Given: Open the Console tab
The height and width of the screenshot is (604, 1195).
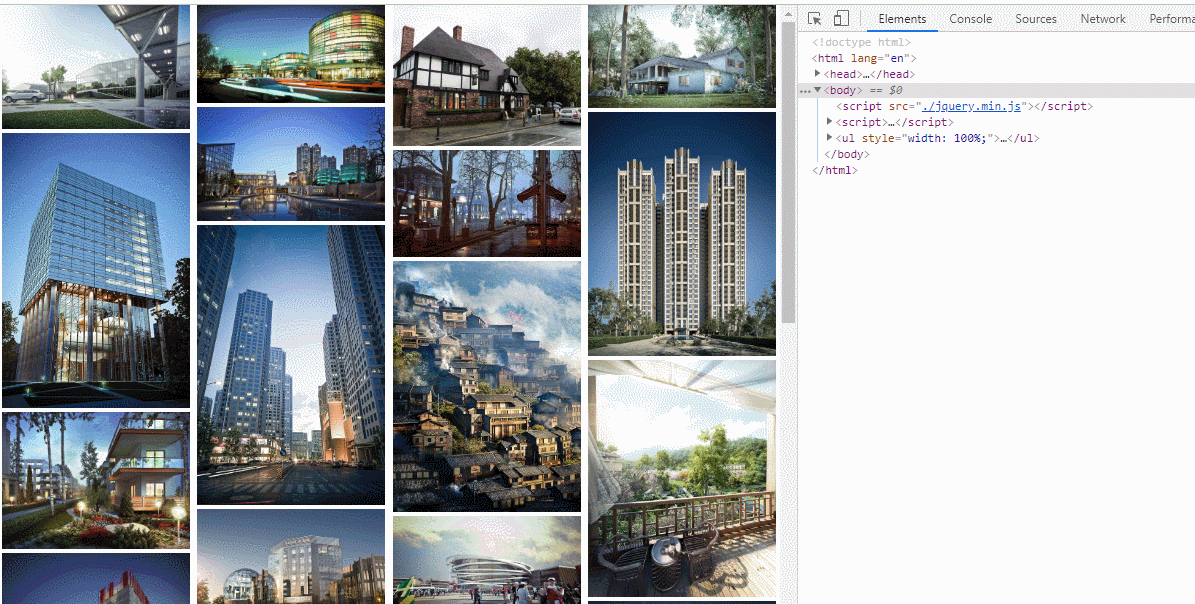Looking at the screenshot, I should (970, 19).
